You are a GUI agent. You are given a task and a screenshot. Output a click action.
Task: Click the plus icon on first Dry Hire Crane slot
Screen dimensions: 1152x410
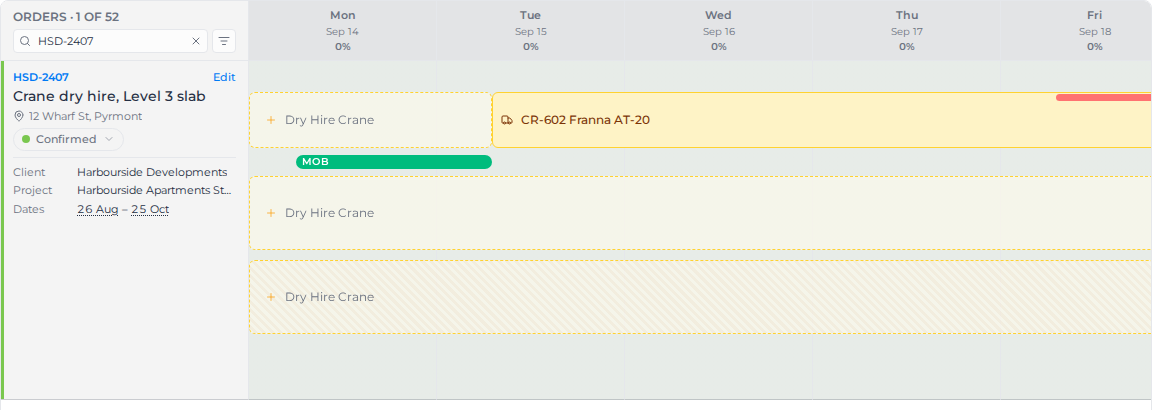270,120
